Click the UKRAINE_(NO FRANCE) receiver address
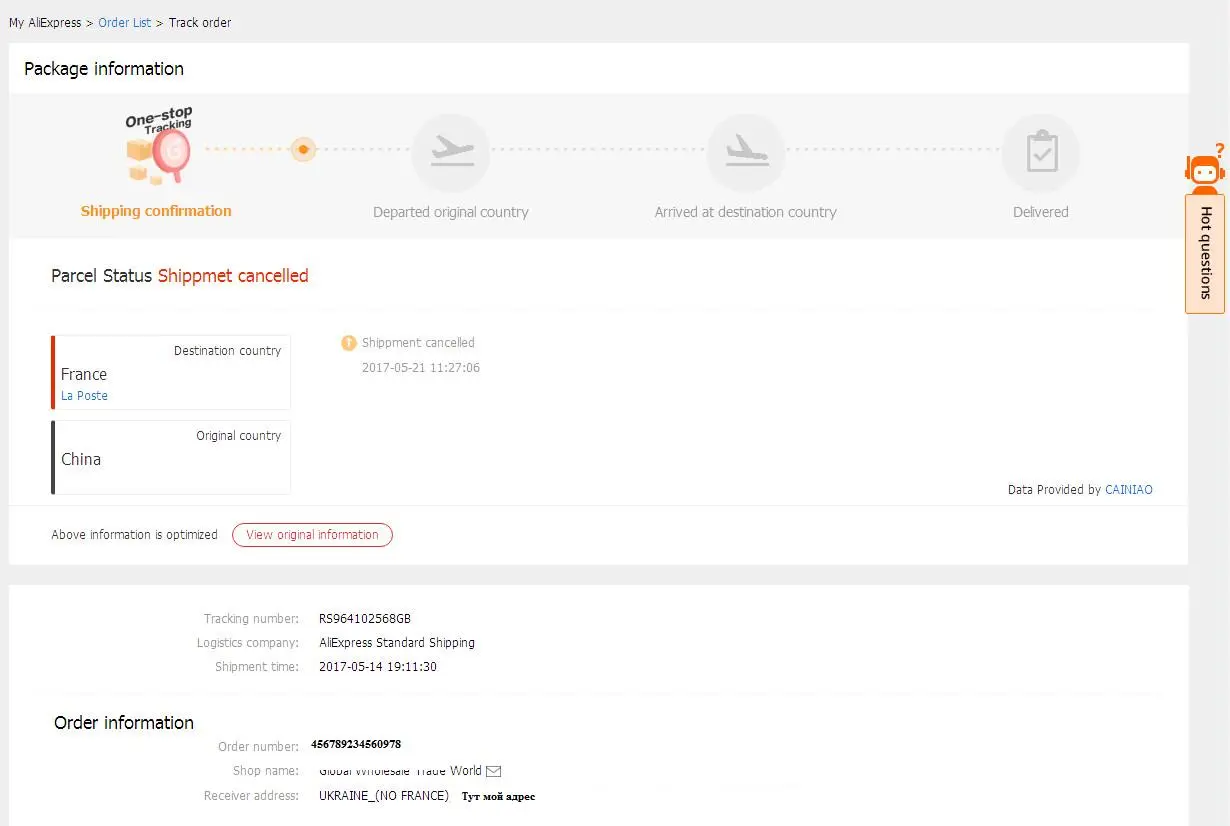Viewport: 1230px width, 826px height. pos(384,796)
